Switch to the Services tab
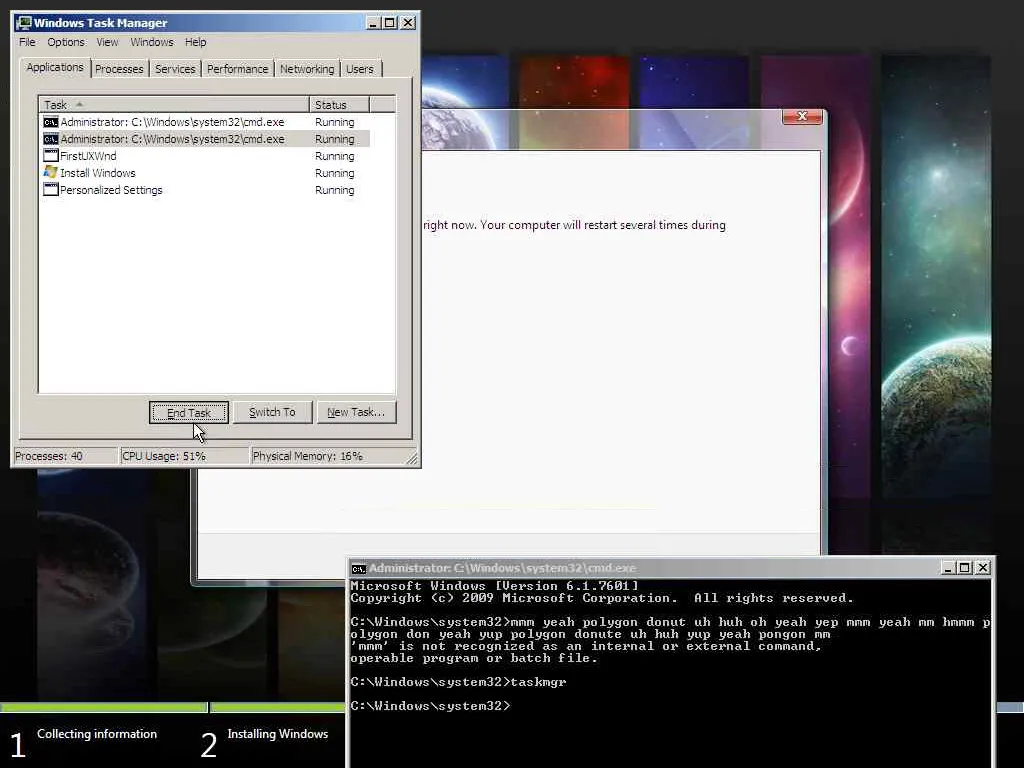Image resolution: width=1024 pixels, height=768 pixels. point(175,69)
